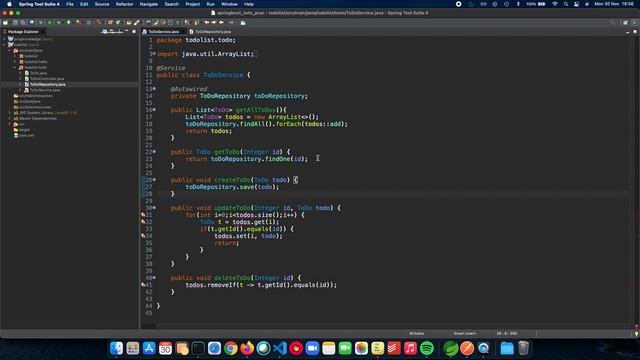Viewport: 640px width, 360px height.
Task: Collapse the getToDo method at line 22
Action: point(154,152)
